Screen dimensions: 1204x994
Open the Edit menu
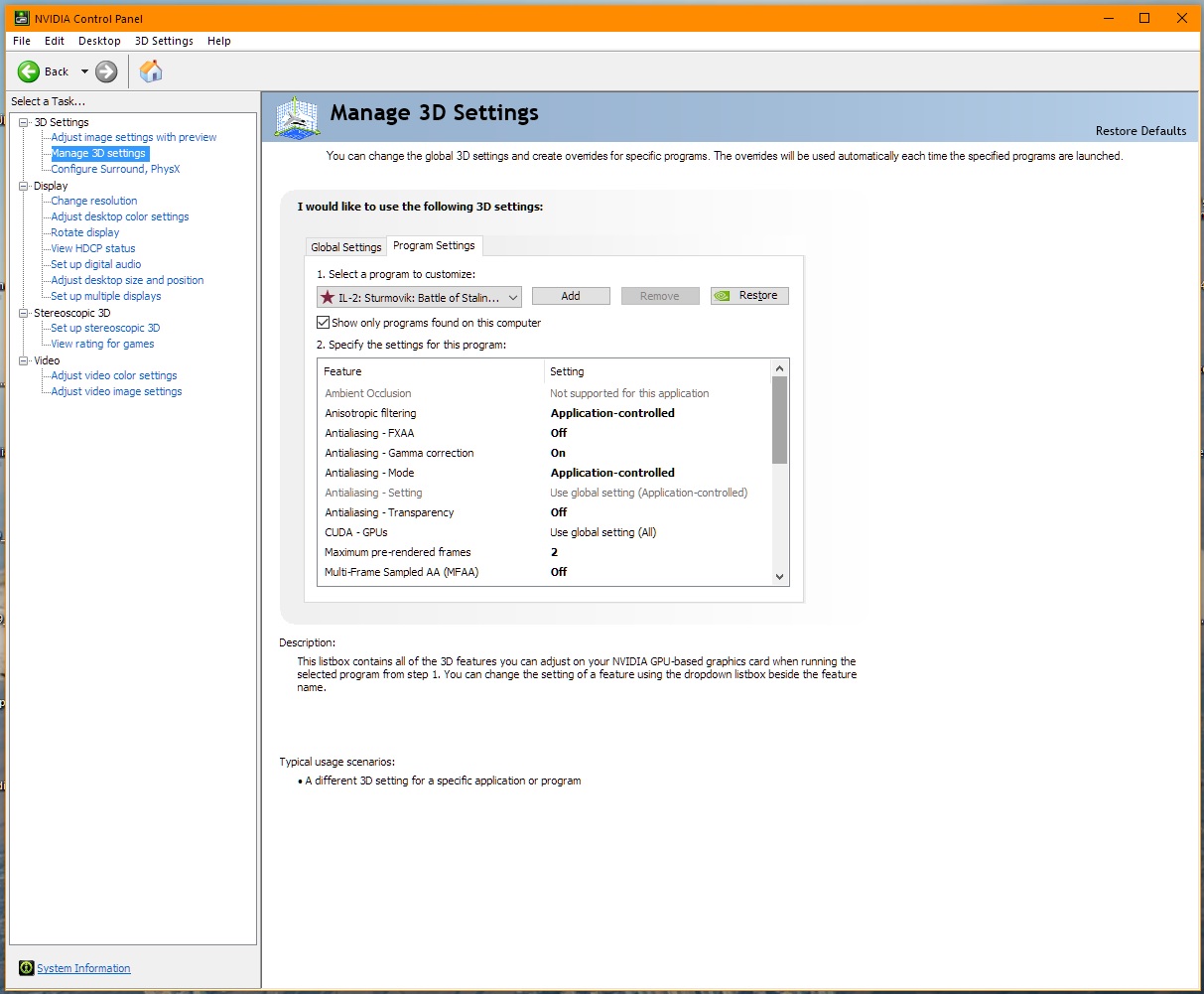click(55, 41)
